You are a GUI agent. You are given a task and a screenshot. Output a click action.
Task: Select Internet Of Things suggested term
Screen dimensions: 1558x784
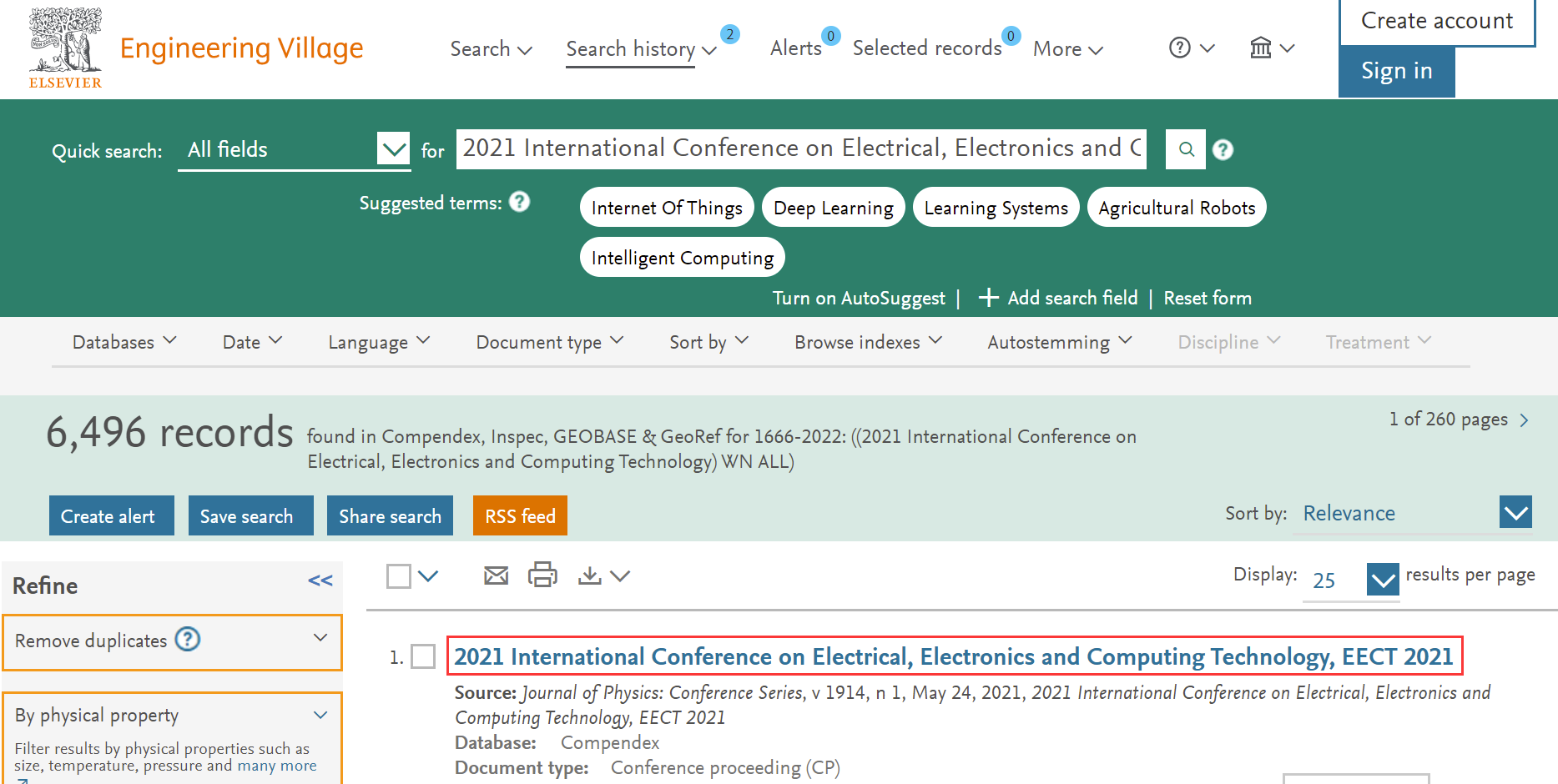coord(667,207)
